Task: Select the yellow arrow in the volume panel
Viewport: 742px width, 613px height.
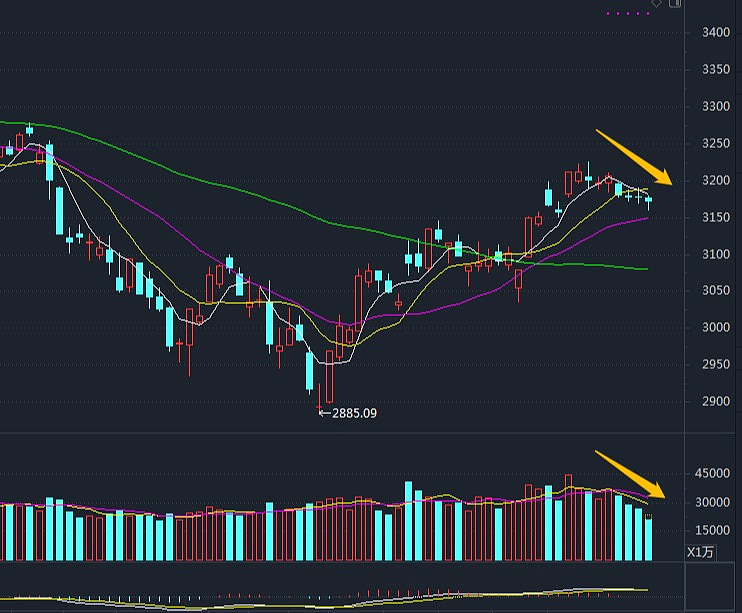Action: pos(632,474)
